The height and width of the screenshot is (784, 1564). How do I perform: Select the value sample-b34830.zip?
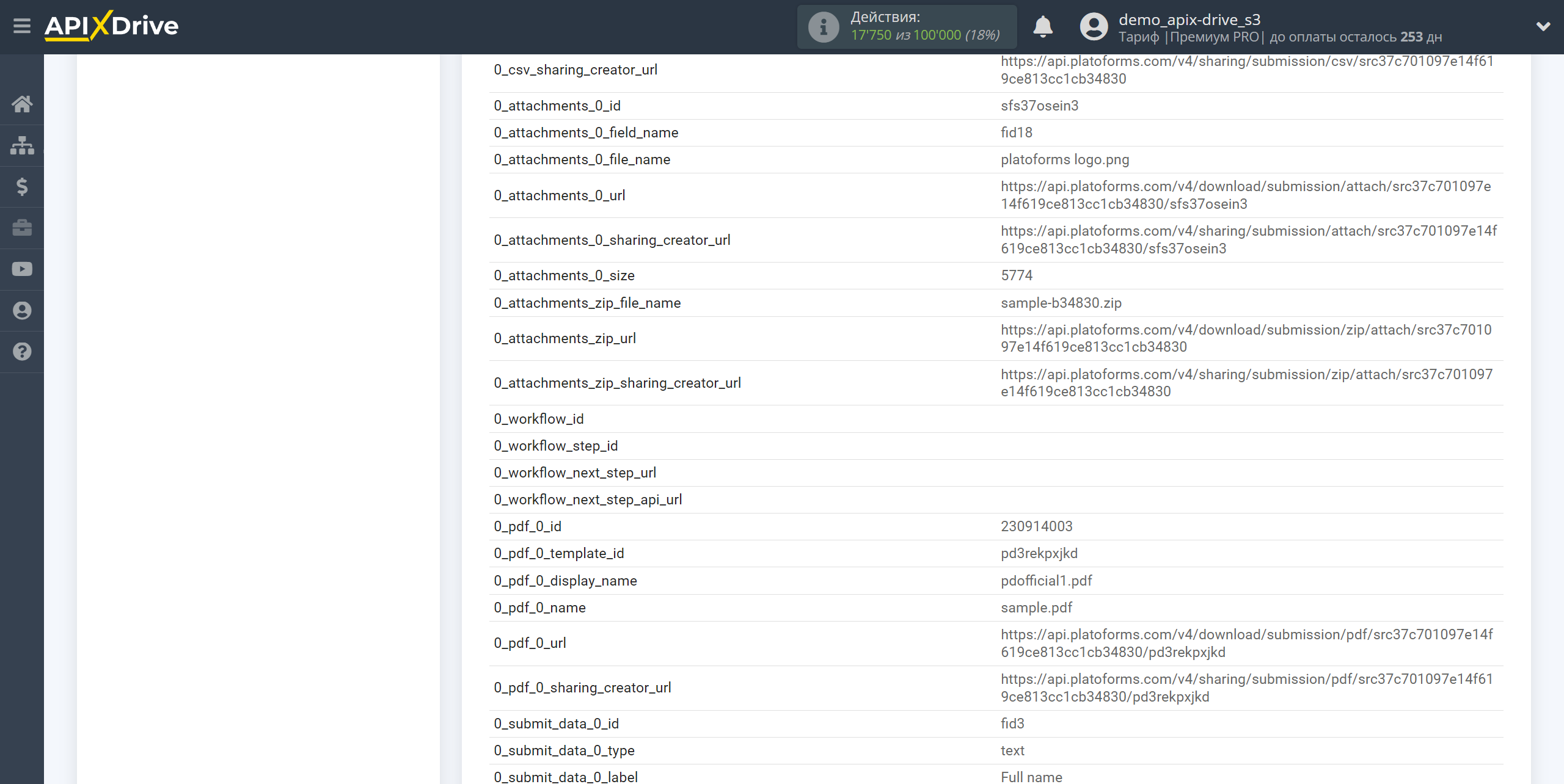(1061, 303)
